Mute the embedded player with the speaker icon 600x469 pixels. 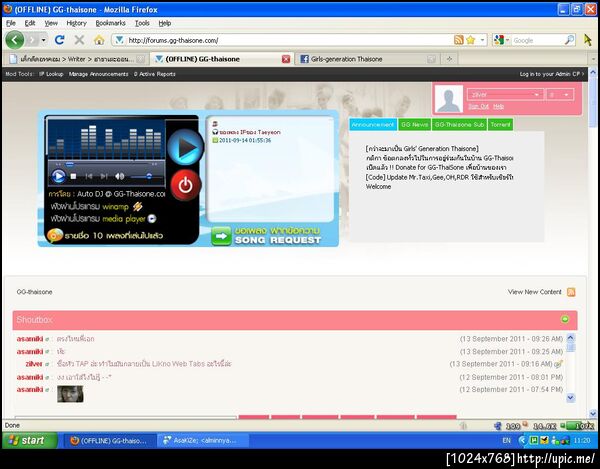click(120, 176)
